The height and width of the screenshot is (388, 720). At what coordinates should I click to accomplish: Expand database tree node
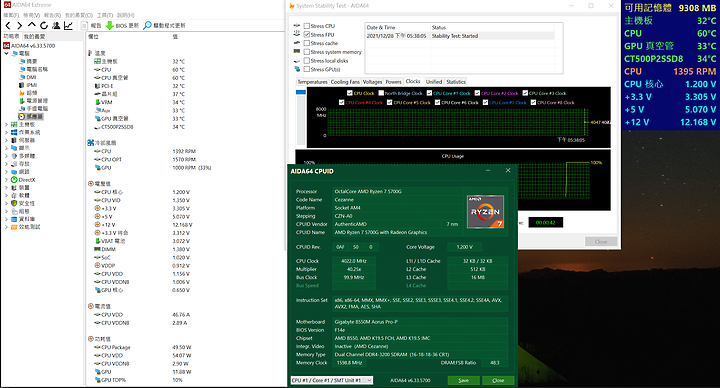pyautogui.click(x=6, y=219)
